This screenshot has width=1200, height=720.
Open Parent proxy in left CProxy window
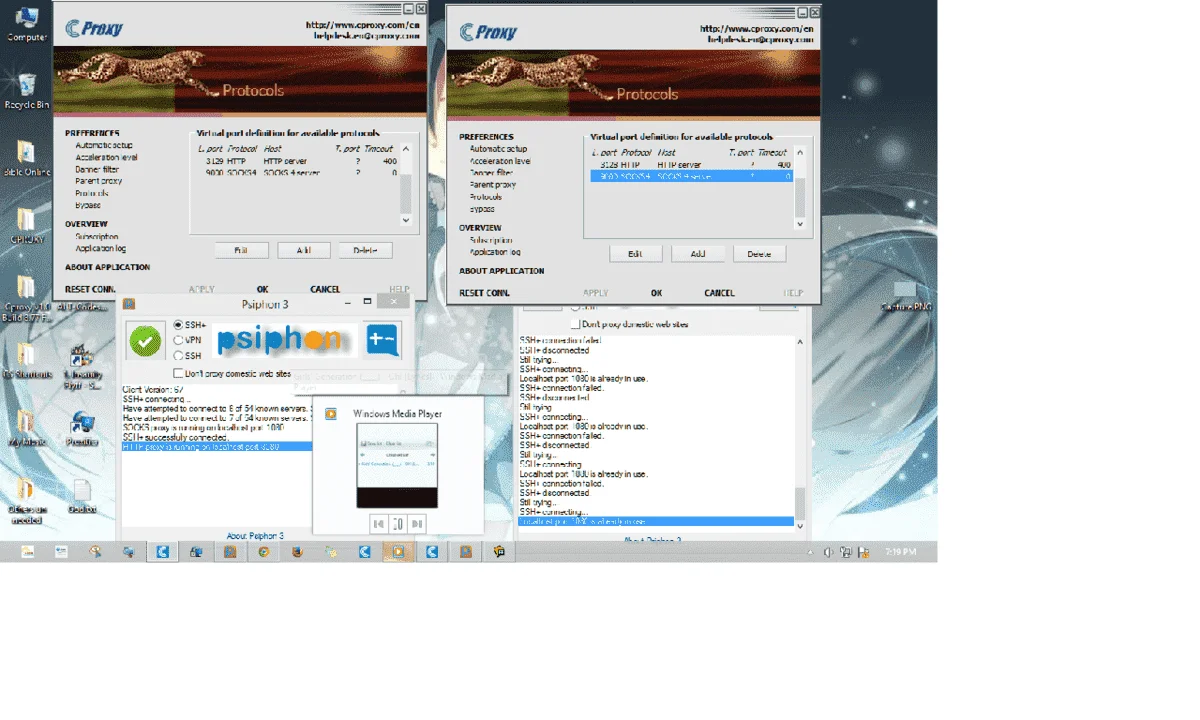coord(98,181)
